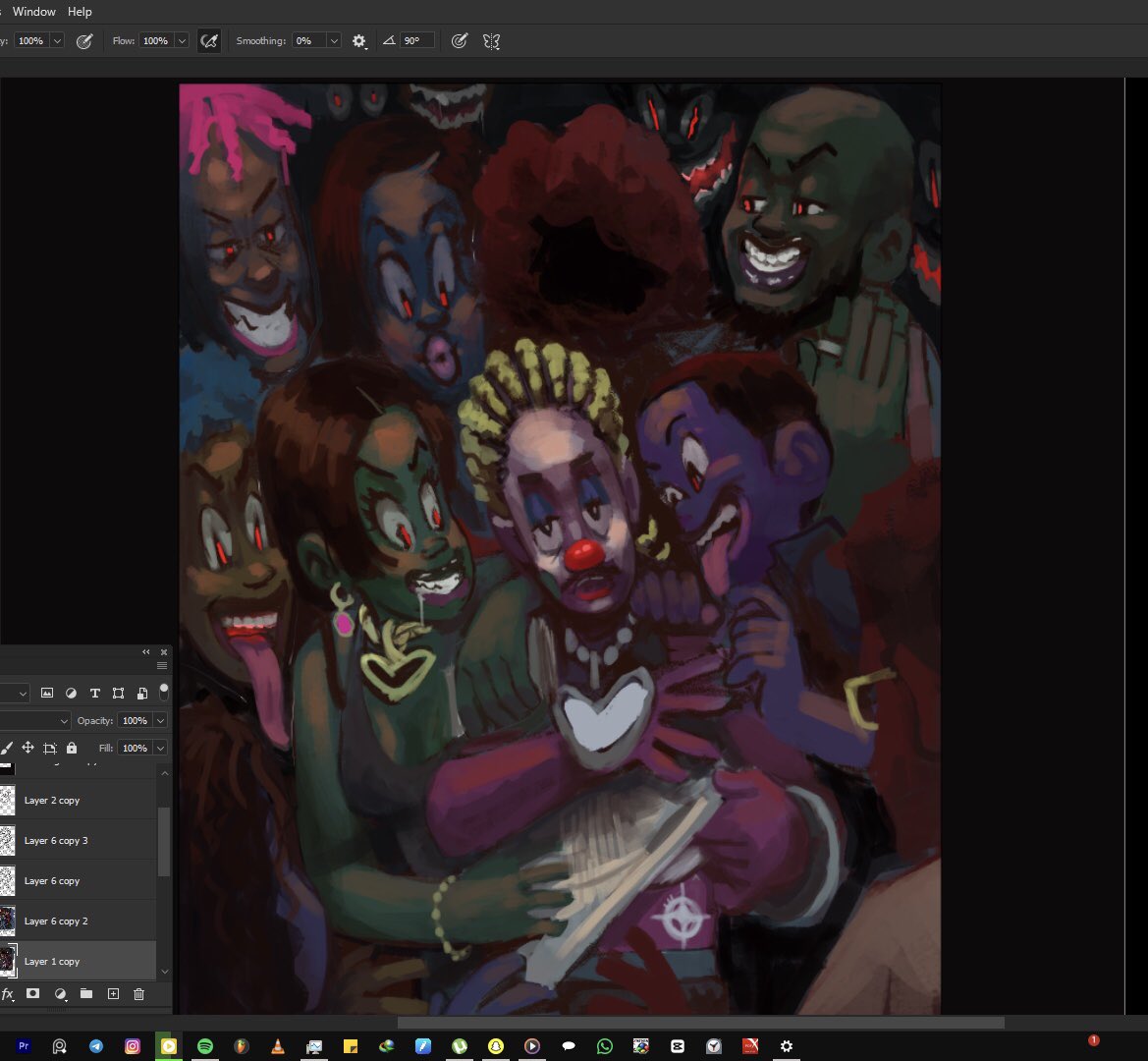Create a new layer group folder
The width and height of the screenshot is (1148, 1061).
pyautogui.click(x=86, y=993)
